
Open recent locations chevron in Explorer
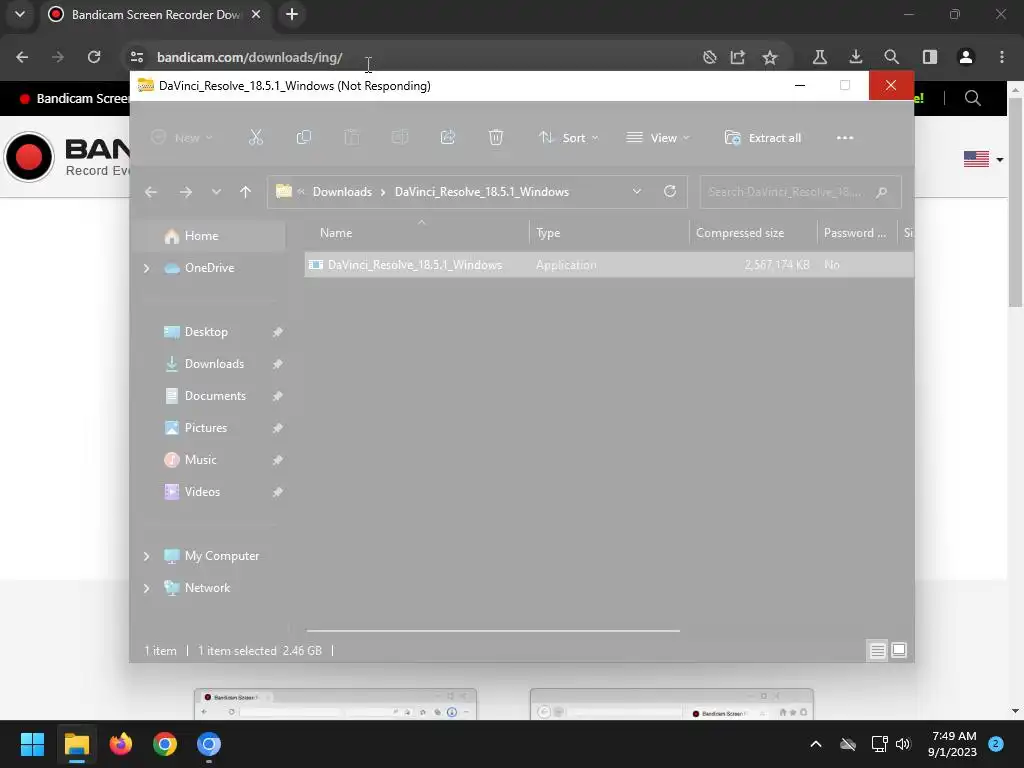216,192
